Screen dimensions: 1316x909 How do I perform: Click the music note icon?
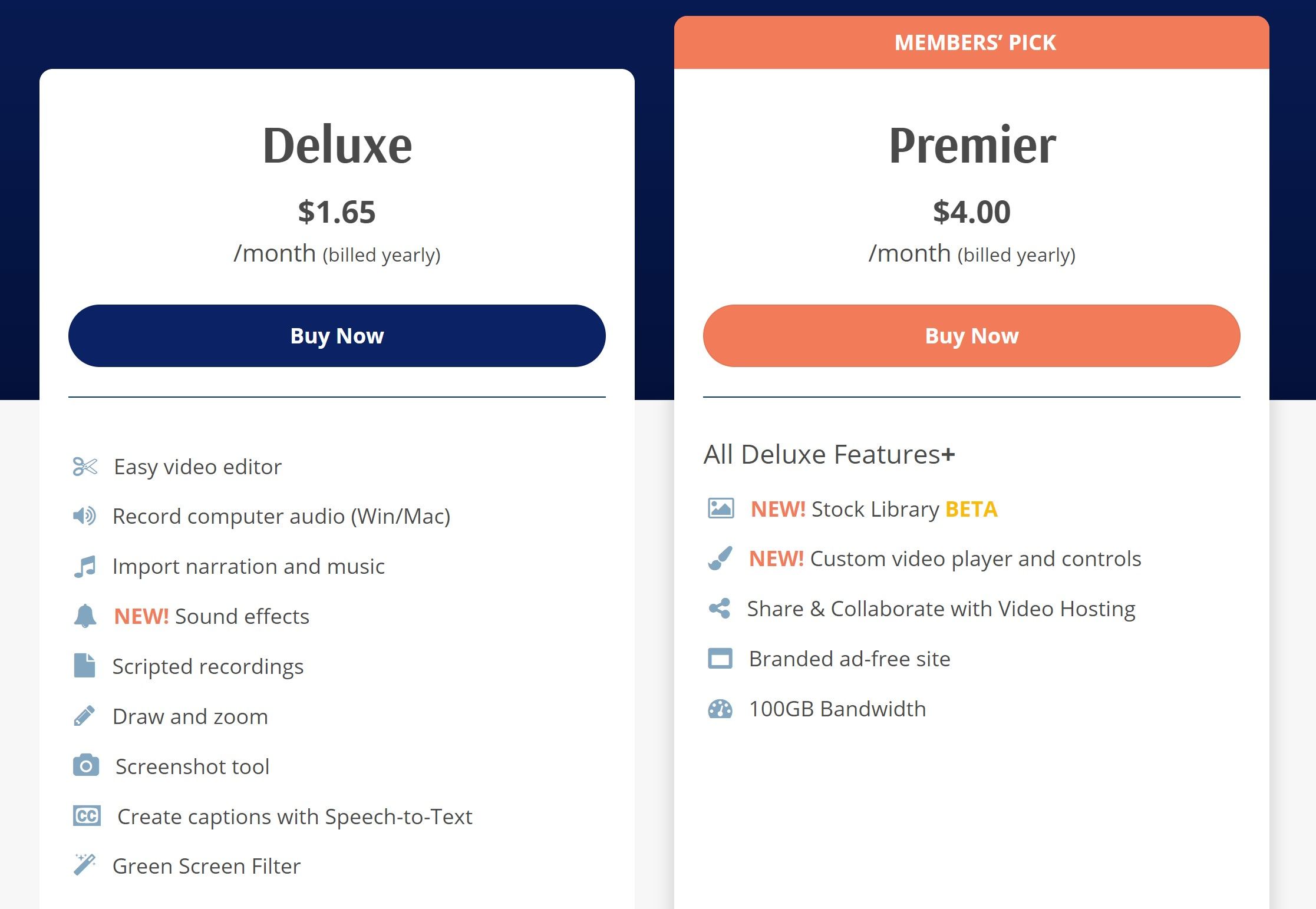(85, 566)
